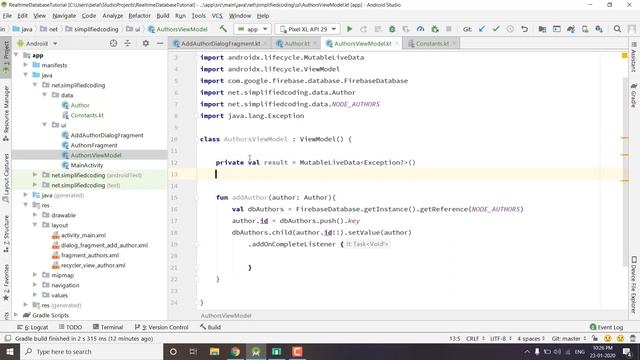Image resolution: width=640 pixels, height=360 pixels.
Task: Click the Debug app bug icon
Action: click(x=392, y=29)
